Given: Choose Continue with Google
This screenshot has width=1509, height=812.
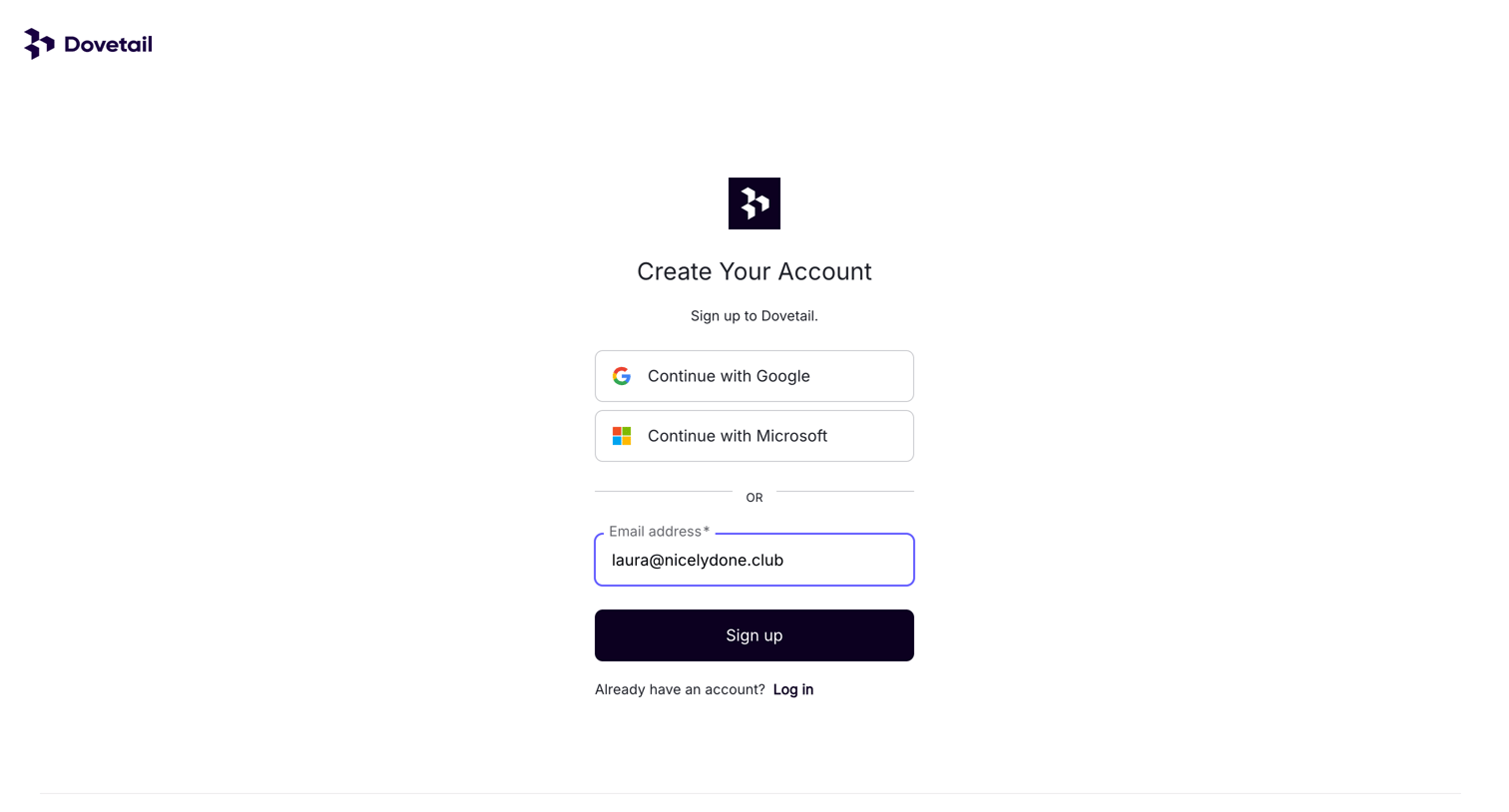Looking at the screenshot, I should coord(754,376).
